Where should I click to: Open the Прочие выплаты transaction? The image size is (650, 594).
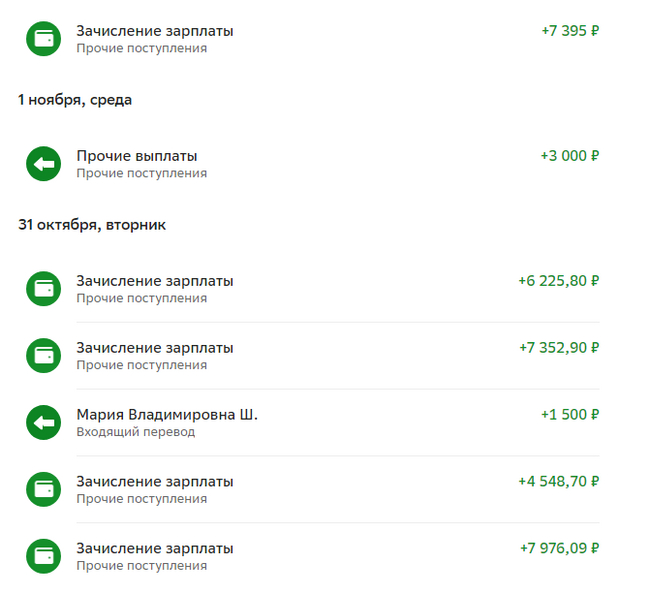coord(136,156)
